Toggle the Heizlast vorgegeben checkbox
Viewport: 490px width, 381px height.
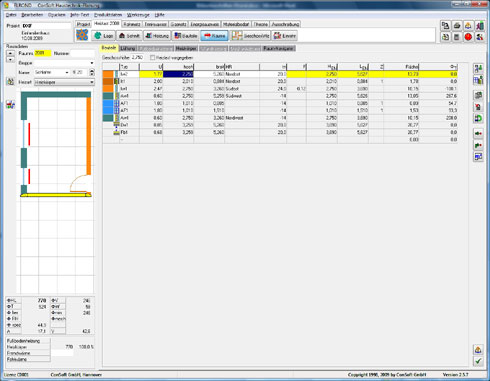(152, 58)
